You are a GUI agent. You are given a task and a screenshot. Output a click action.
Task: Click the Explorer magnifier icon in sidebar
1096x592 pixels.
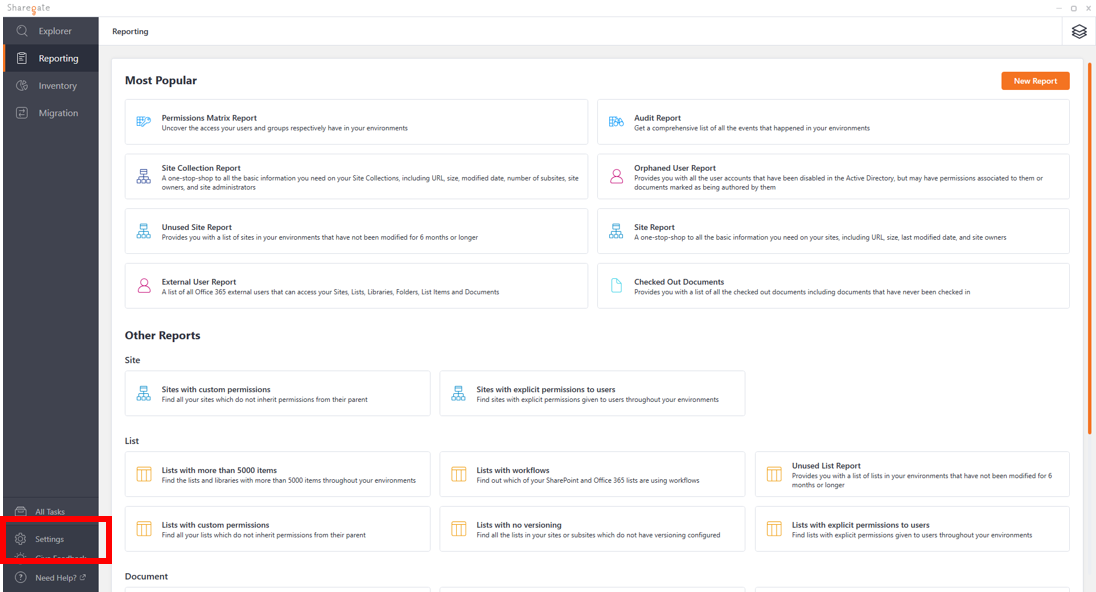coord(22,31)
